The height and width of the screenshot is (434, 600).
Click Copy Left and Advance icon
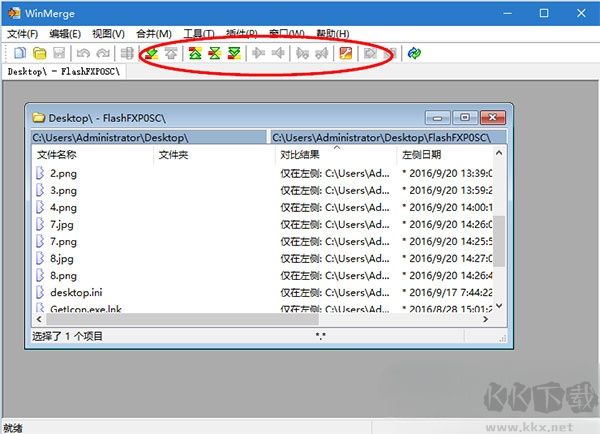pos(322,53)
